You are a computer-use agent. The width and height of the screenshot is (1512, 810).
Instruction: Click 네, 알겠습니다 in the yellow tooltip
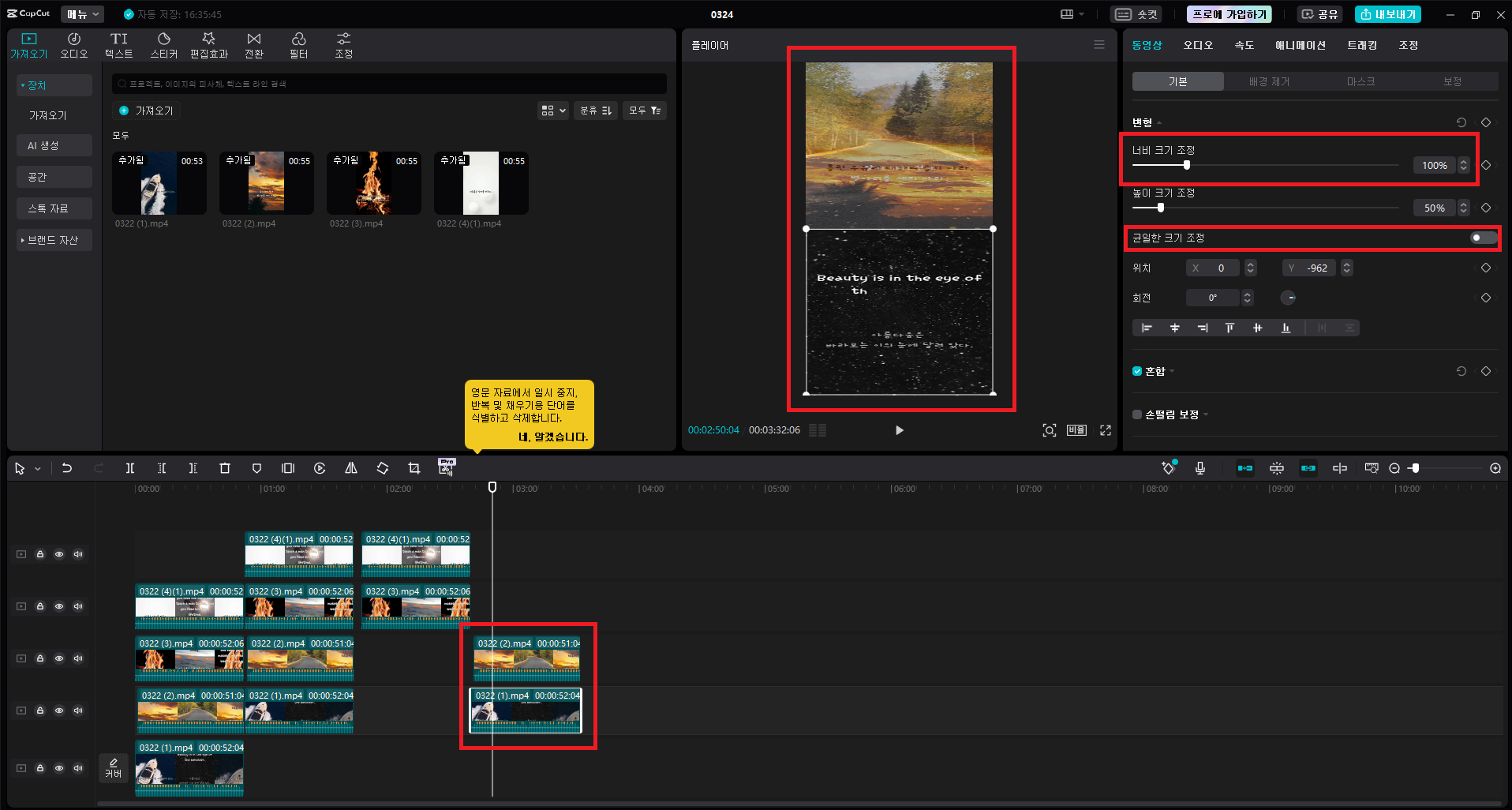click(553, 437)
